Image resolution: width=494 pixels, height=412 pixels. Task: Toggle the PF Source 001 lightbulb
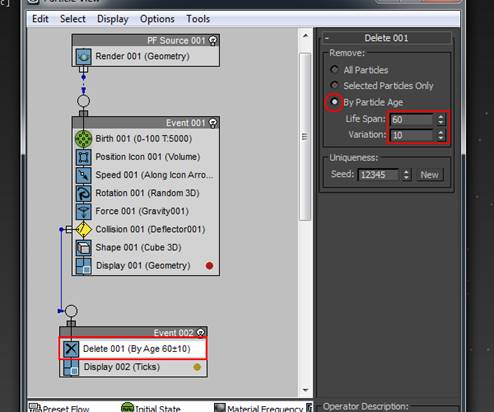(213, 41)
